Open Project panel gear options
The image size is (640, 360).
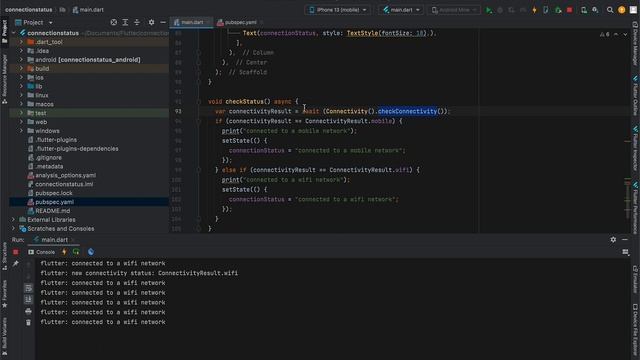click(x=151, y=22)
